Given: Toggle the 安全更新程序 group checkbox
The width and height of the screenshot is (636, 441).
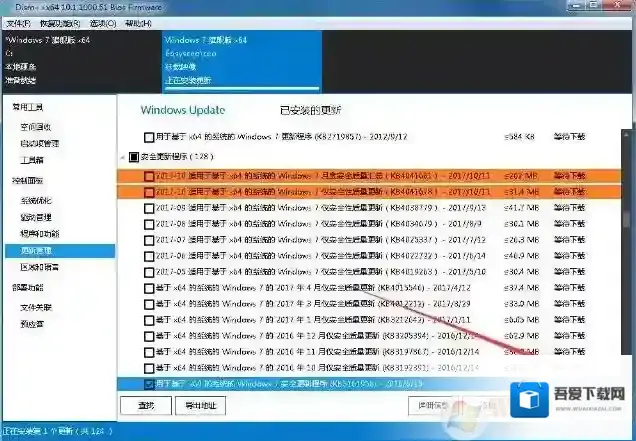Looking at the screenshot, I should pyautogui.click(x=133, y=157).
